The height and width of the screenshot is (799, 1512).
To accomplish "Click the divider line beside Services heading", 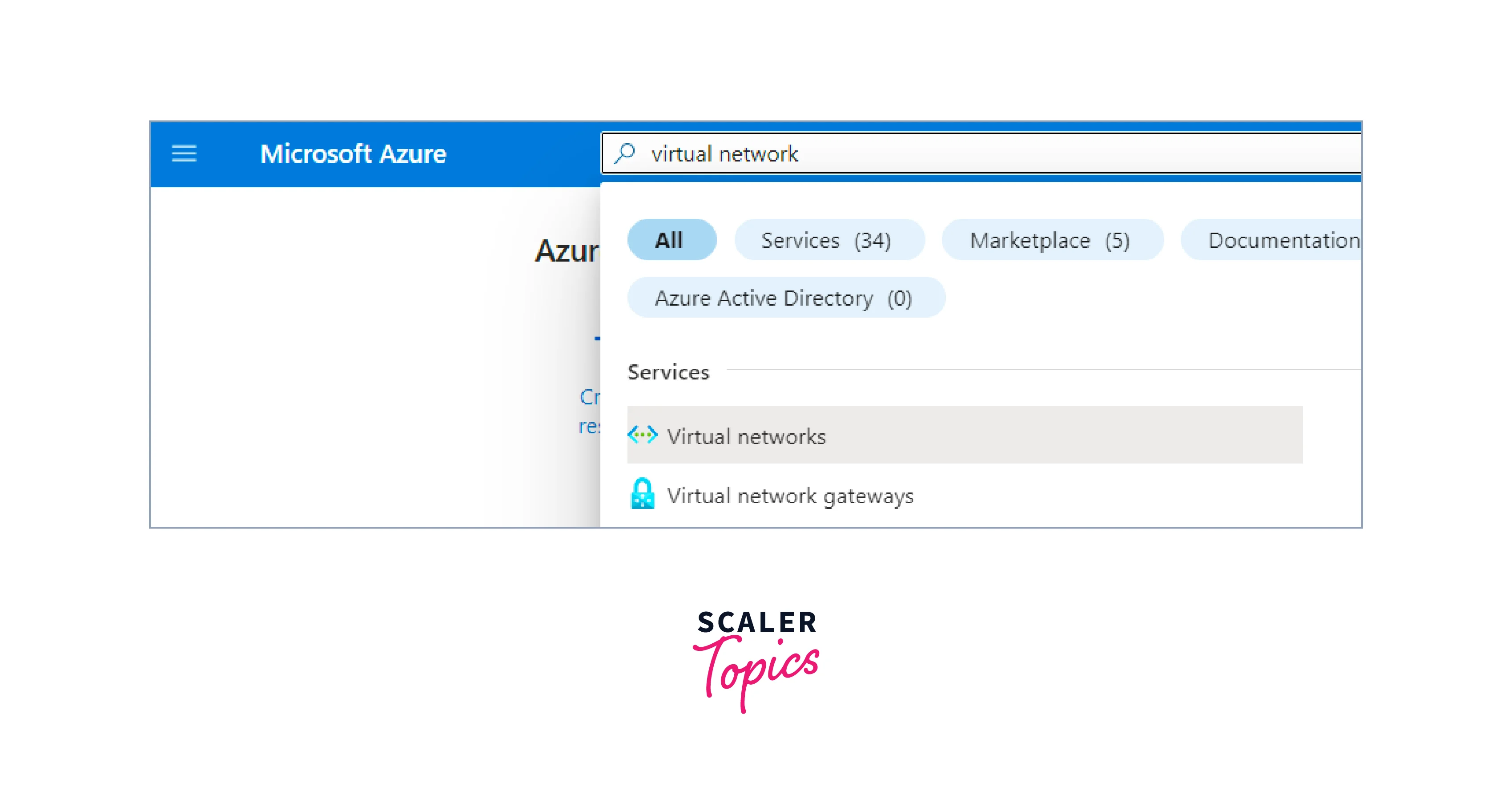I will [1044, 369].
